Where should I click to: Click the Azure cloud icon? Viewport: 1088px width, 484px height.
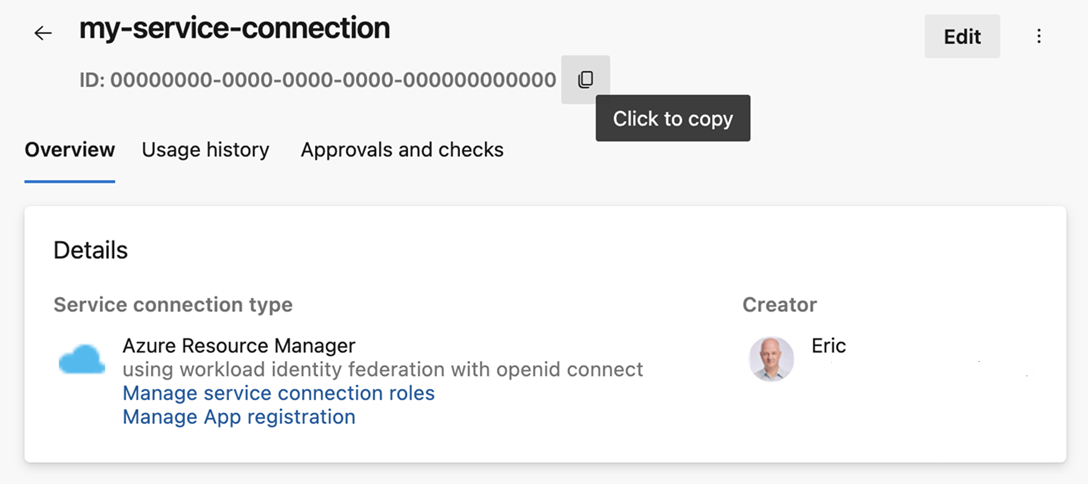(81, 359)
